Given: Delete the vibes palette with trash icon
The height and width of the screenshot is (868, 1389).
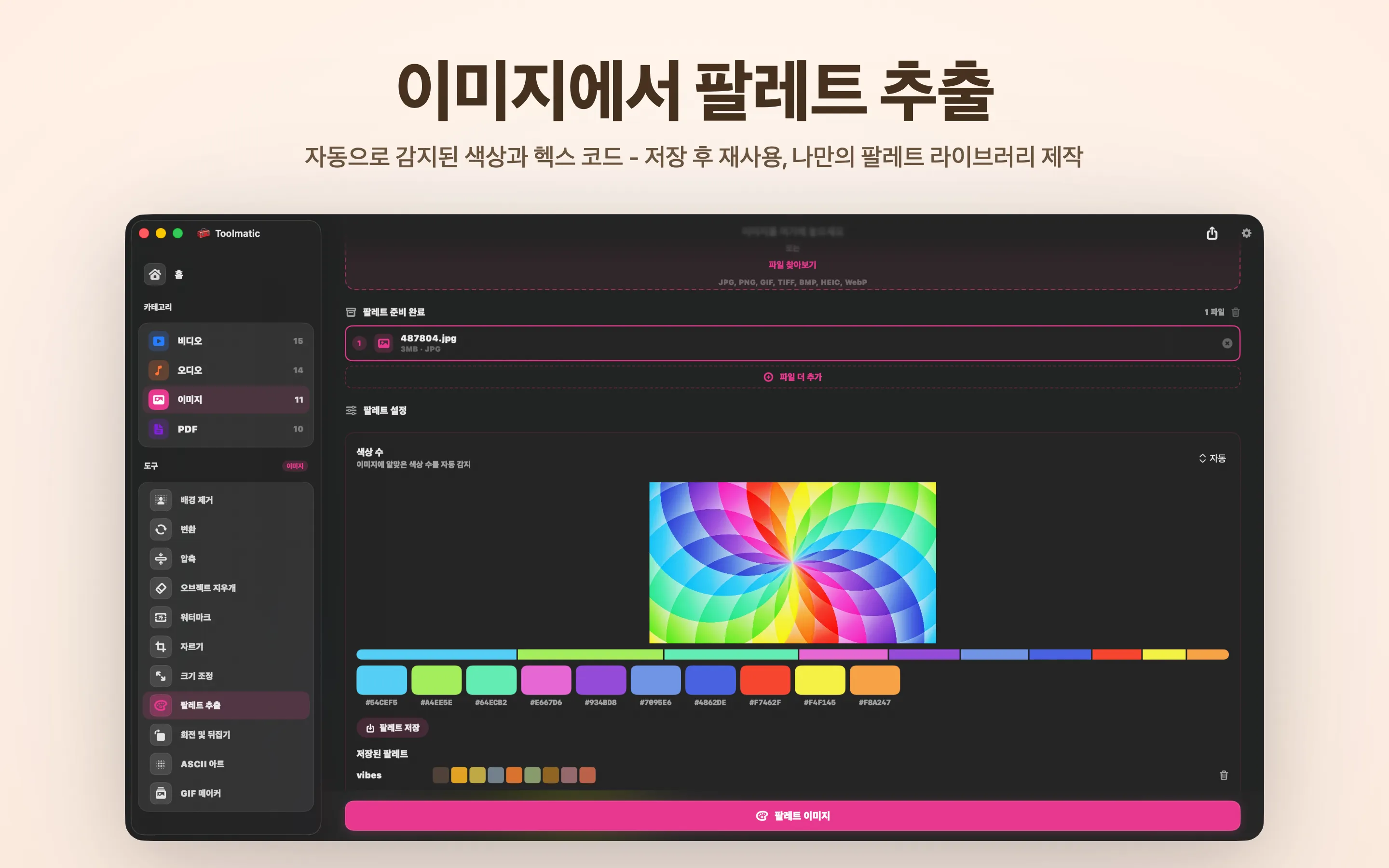Looking at the screenshot, I should [x=1224, y=775].
